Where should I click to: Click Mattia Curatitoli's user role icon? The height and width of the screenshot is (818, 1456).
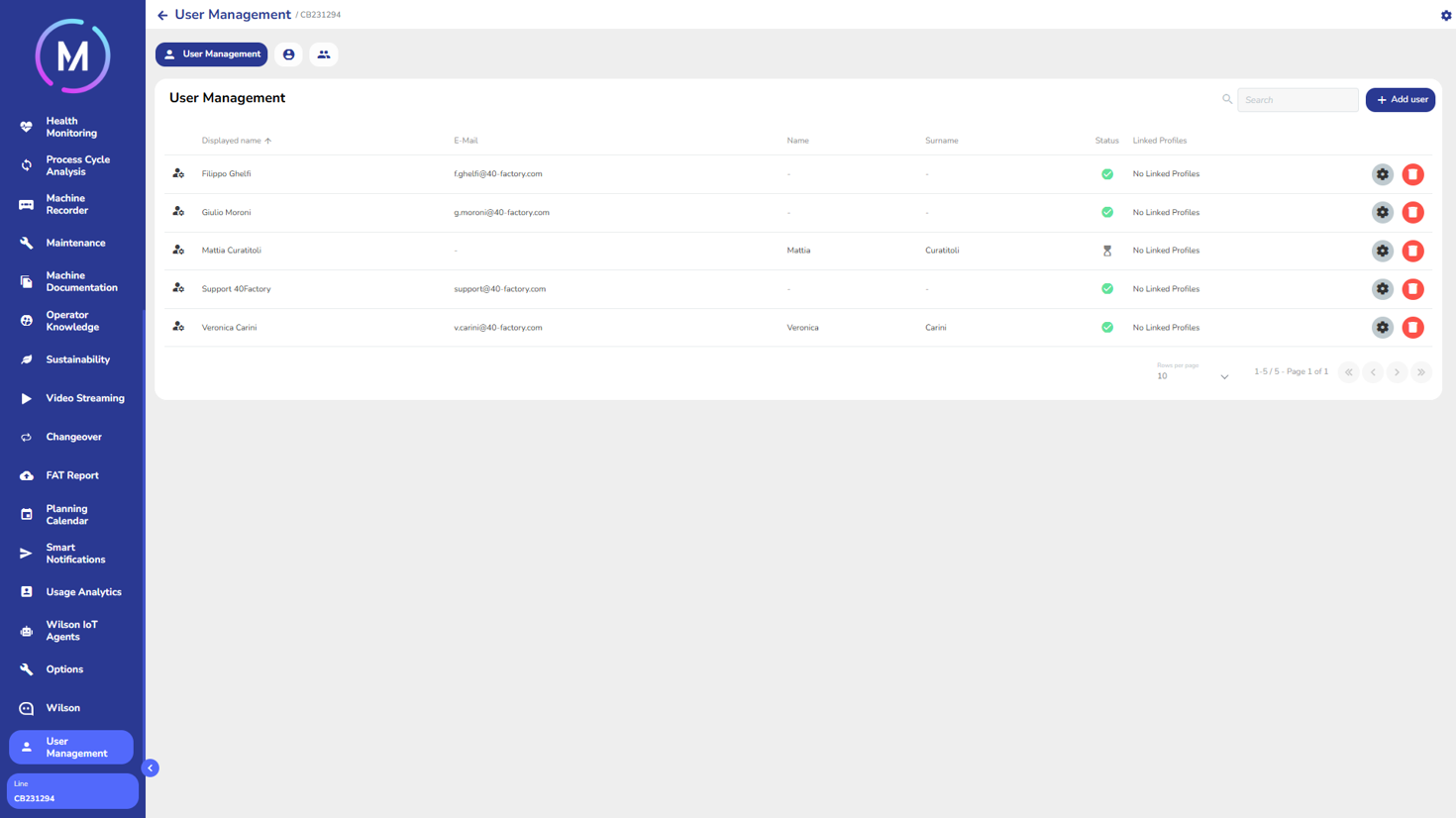pyautogui.click(x=178, y=251)
